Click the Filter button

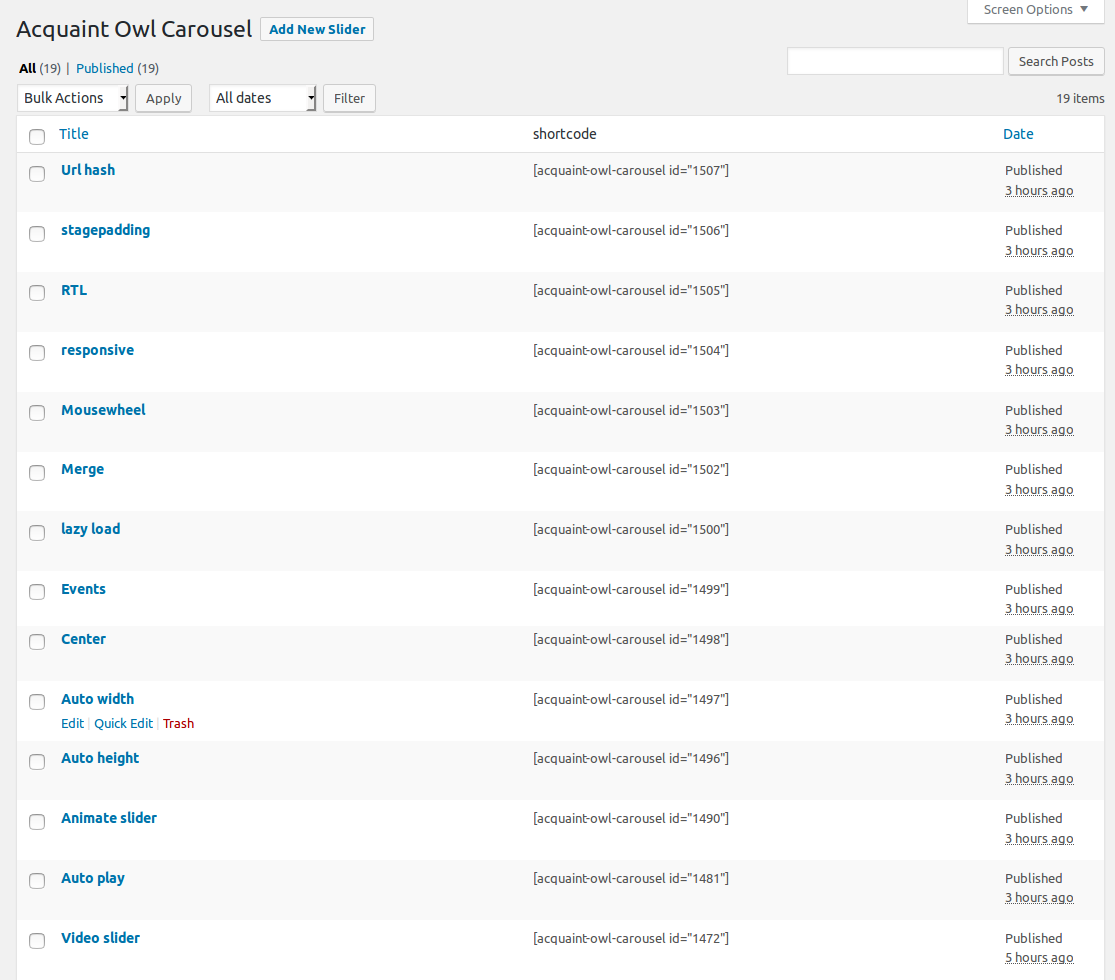349,98
